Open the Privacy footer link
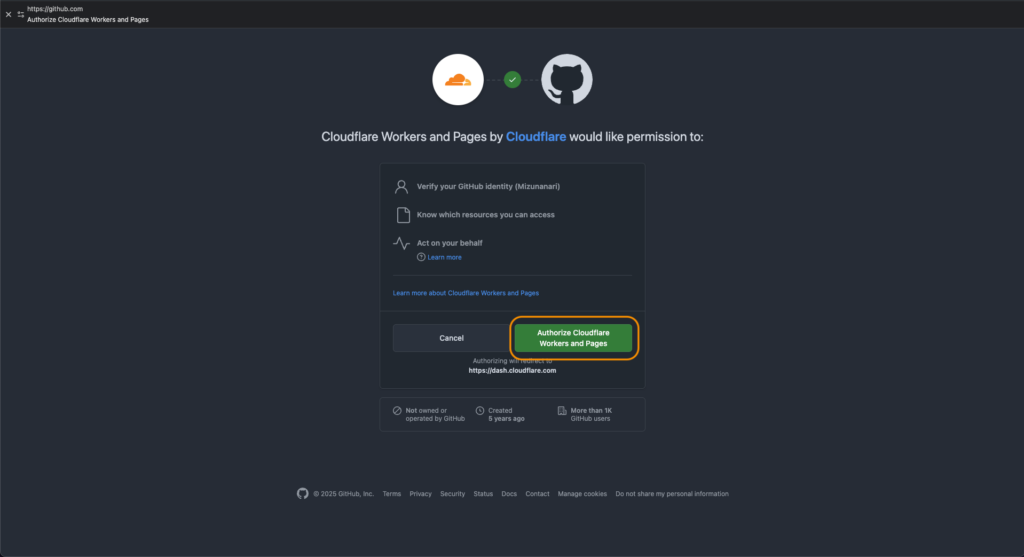This screenshot has width=1024, height=557. (x=421, y=494)
